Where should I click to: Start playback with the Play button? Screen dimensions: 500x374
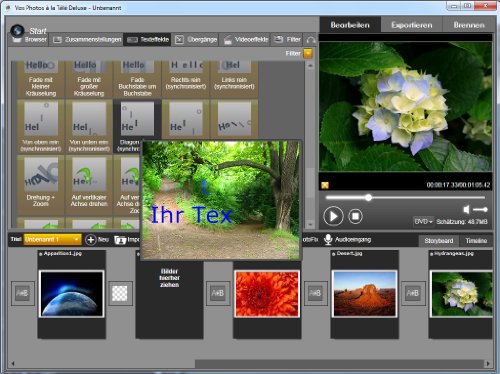pyautogui.click(x=333, y=216)
